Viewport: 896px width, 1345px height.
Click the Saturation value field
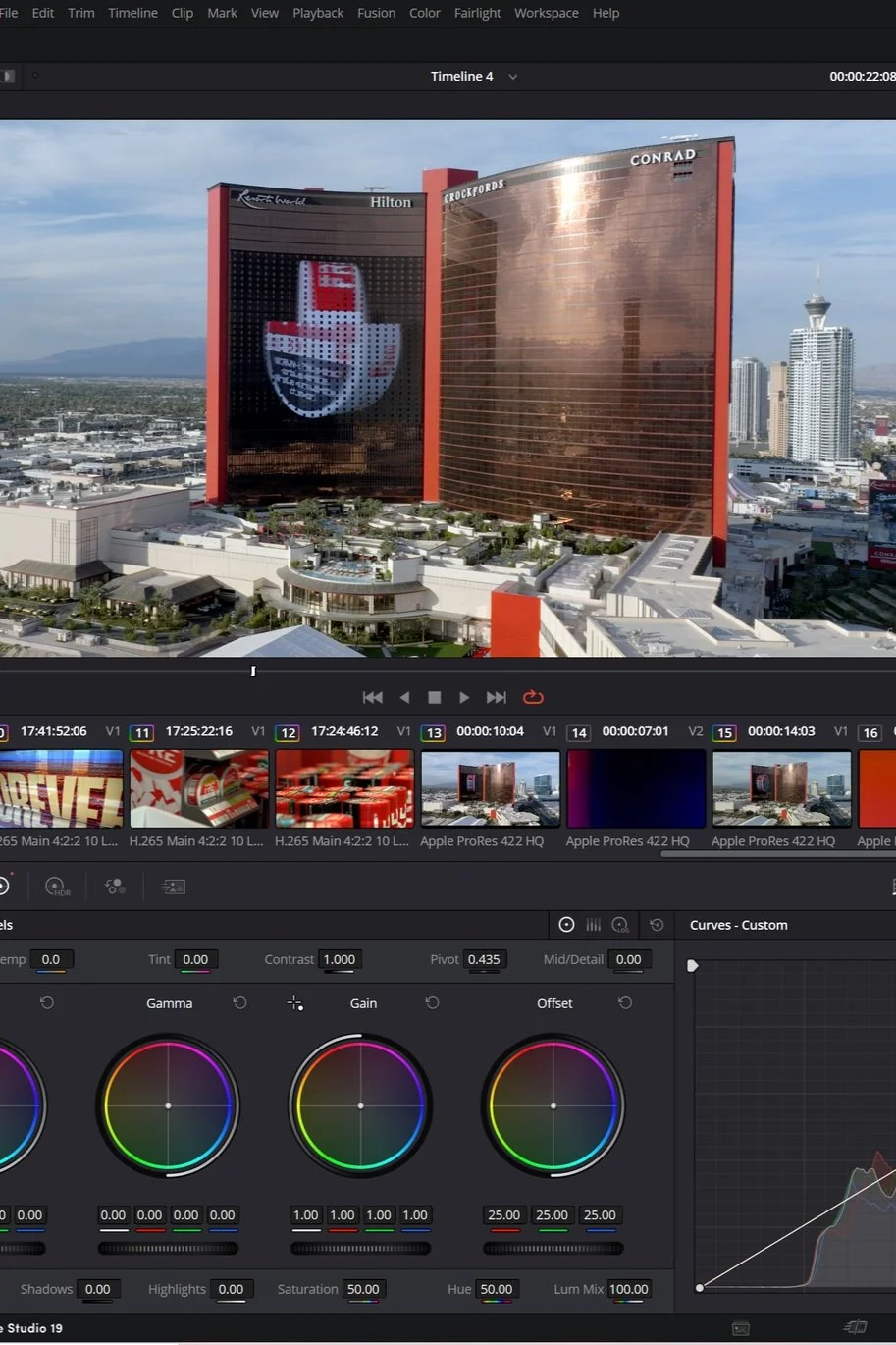coord(363,1289)
